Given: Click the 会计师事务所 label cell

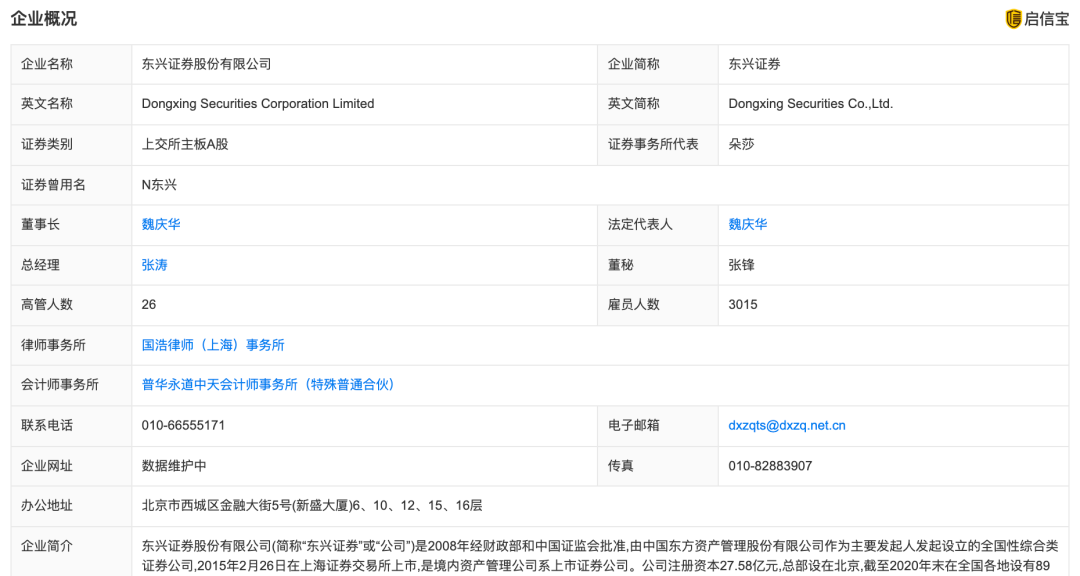Looking at the screenshot, I should point(71,385).
